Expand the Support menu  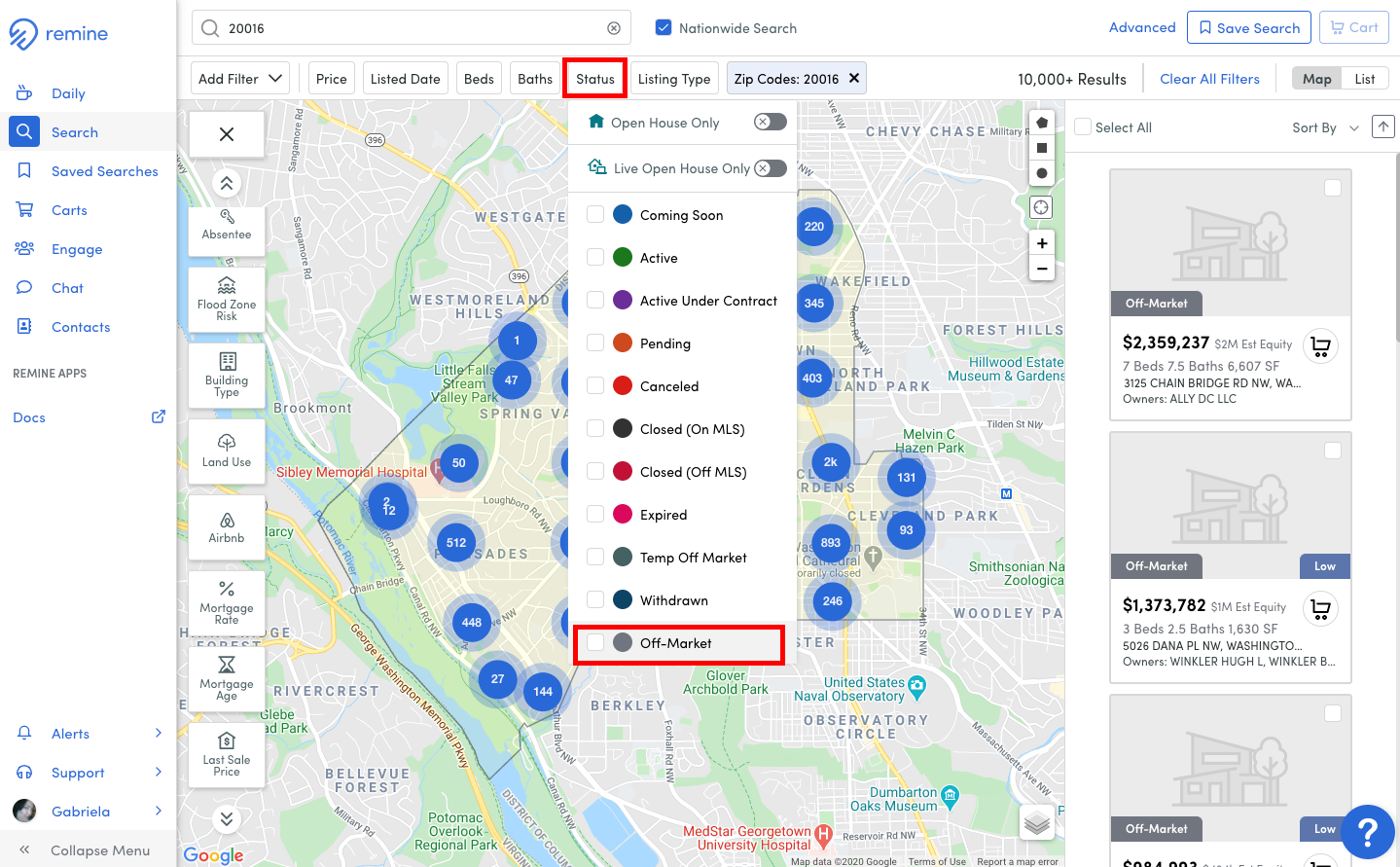88,772
